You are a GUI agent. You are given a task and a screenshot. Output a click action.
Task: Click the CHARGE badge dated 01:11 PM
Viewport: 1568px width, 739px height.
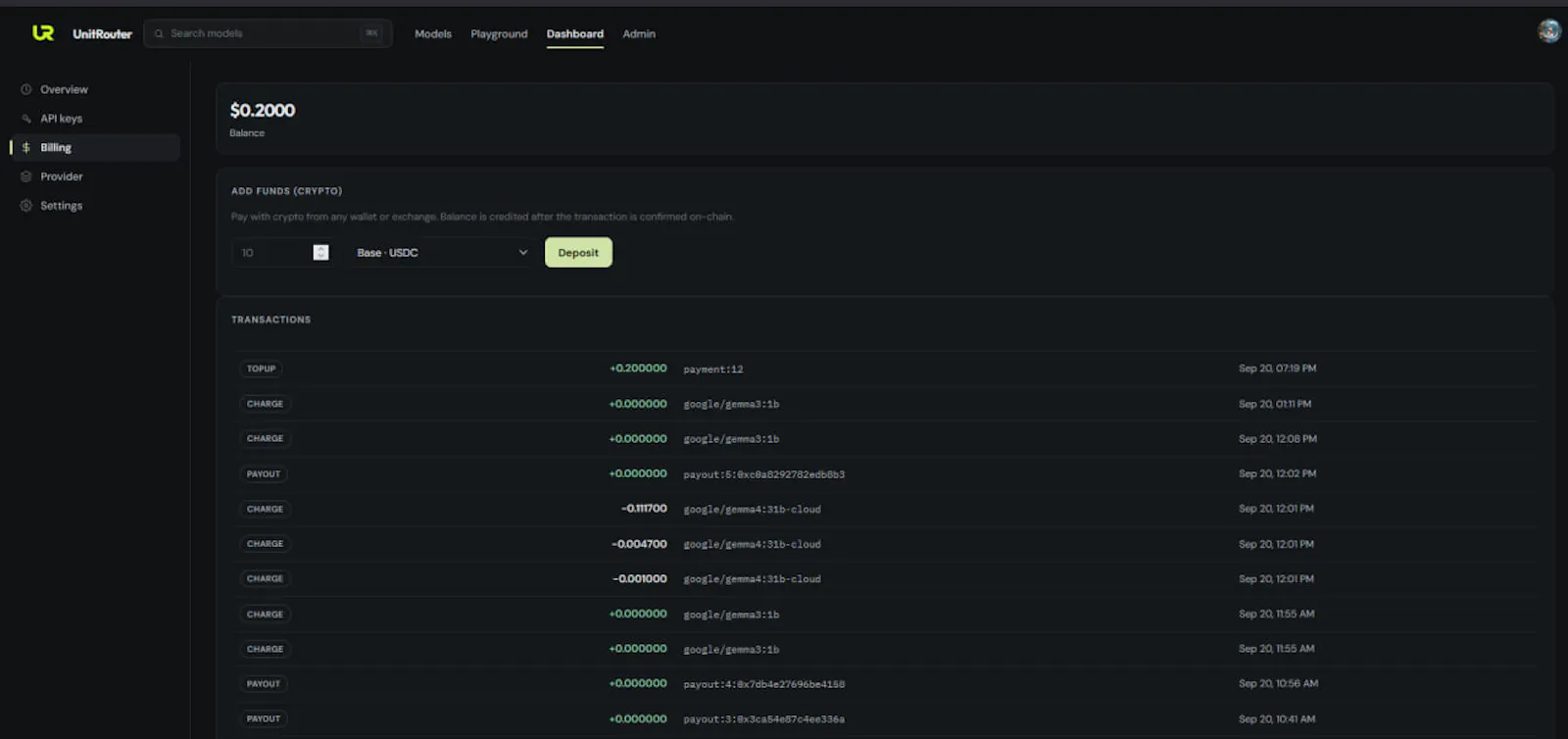coord(265,404)
